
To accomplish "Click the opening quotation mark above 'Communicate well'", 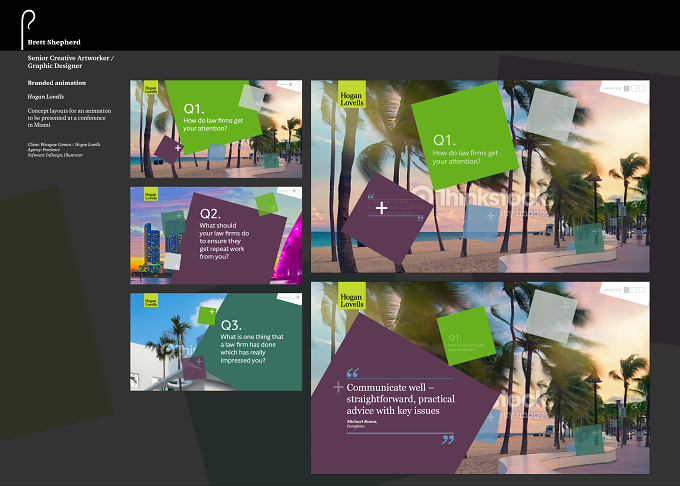I will pyautogui.click(x=353, y=373).
